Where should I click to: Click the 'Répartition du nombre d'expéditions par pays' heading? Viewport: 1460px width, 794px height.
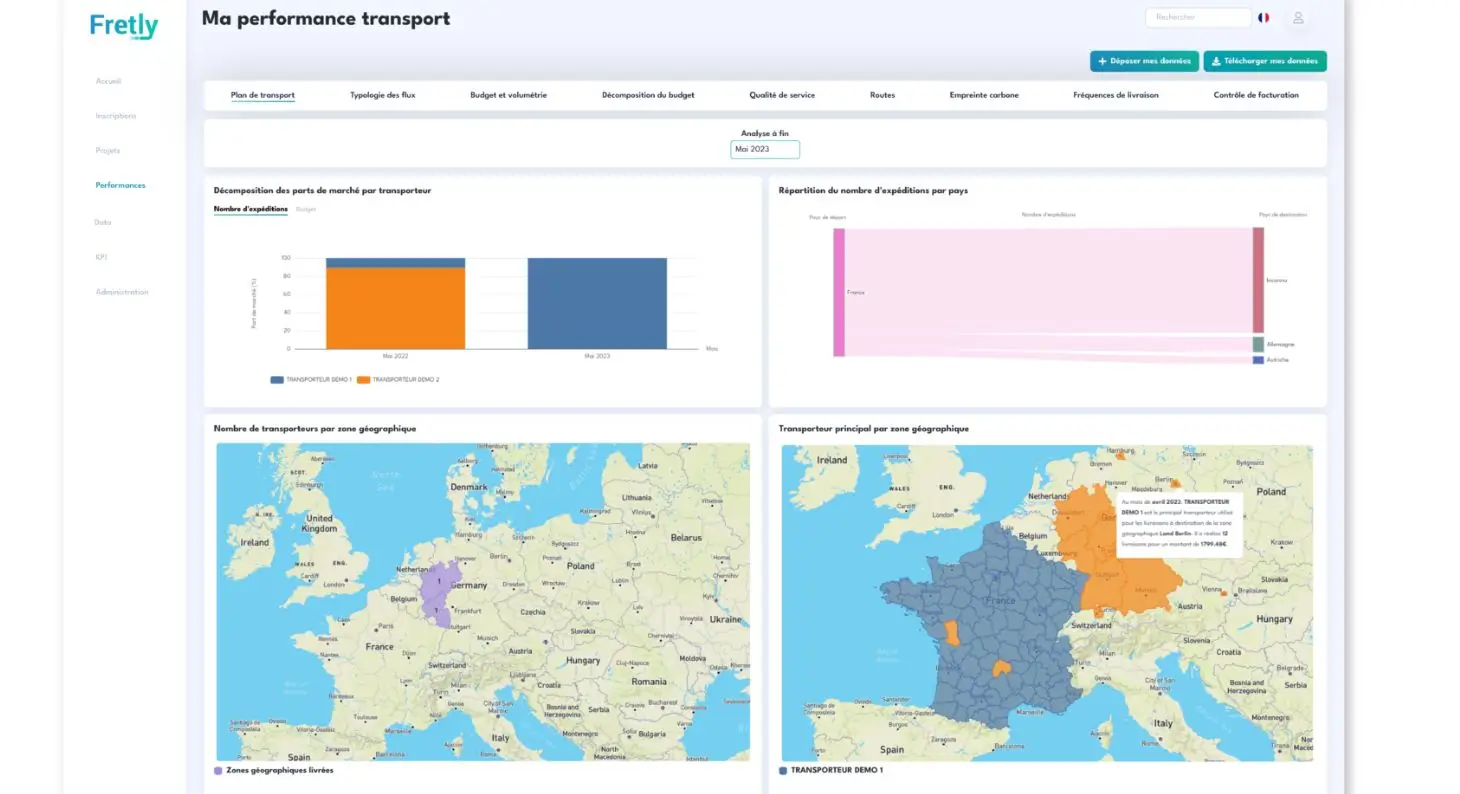[873, 190]
